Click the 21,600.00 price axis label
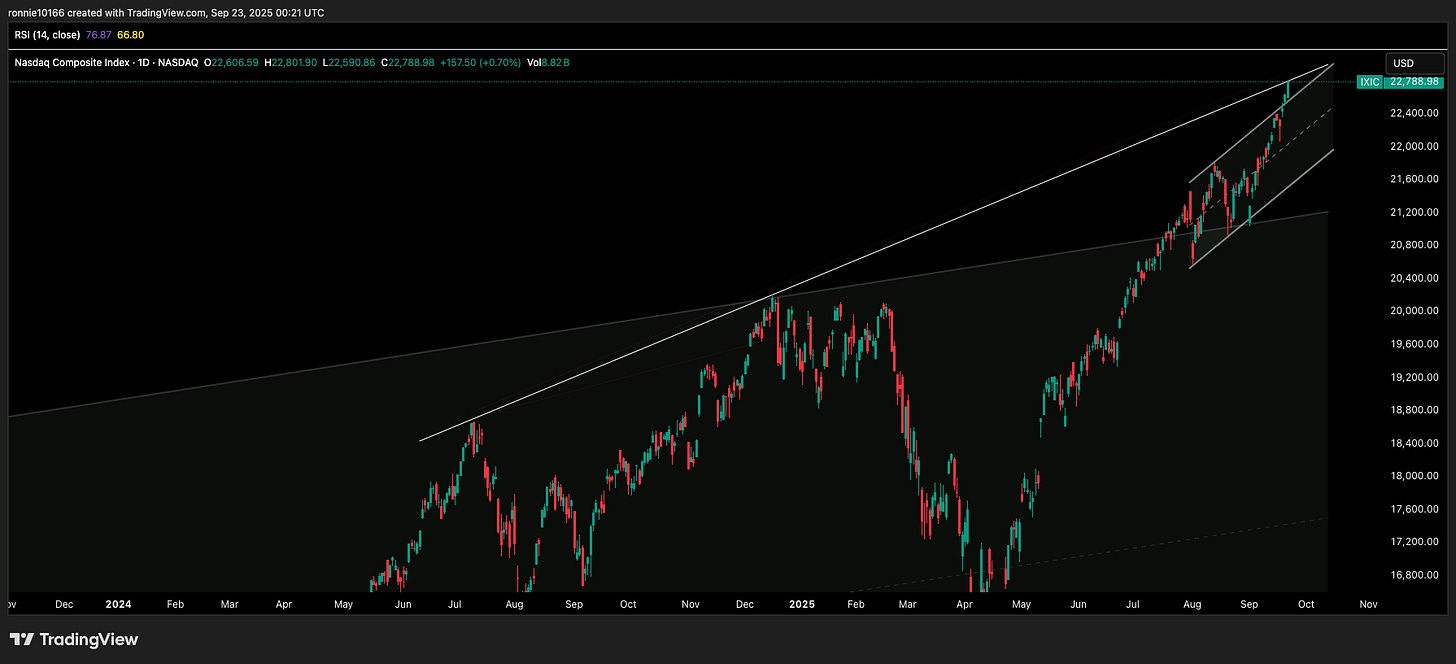Screen dimensions: 1456x664 1414,179
